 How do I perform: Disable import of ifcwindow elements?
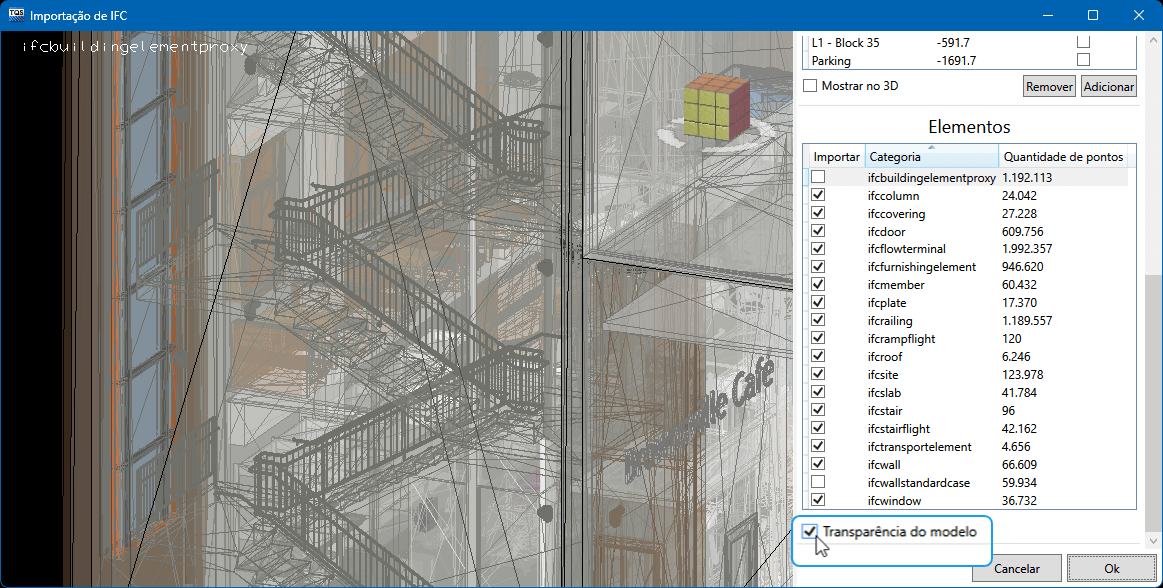pos(818,500)
